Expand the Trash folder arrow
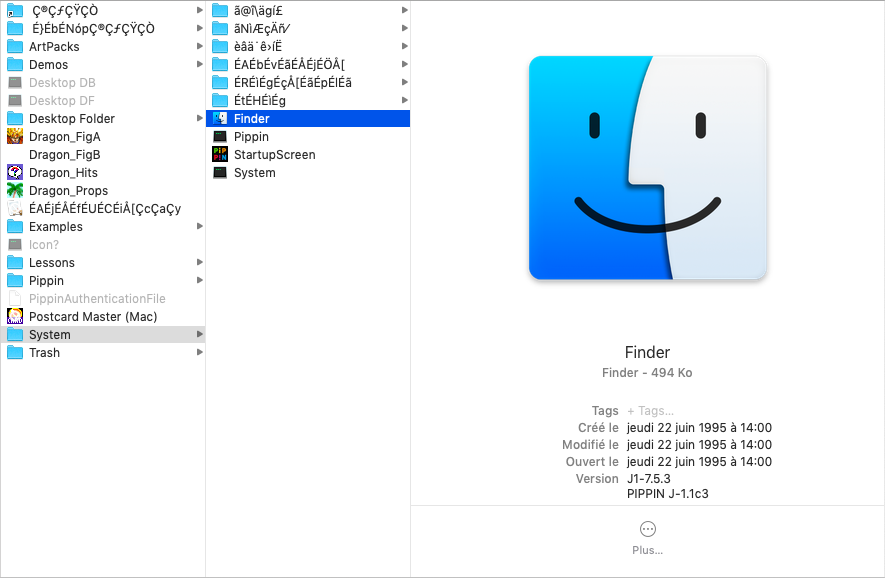Image resolution: width=885 pixels, height=578 pixels. (x=199, y=352)
